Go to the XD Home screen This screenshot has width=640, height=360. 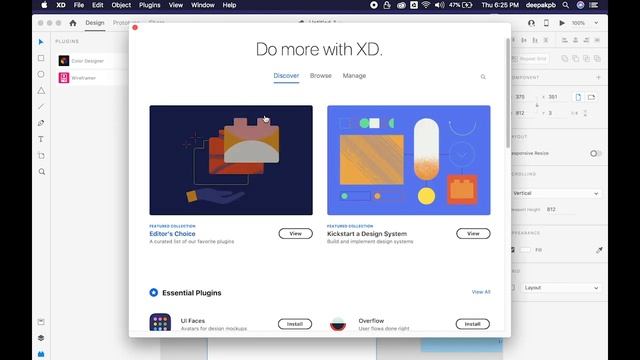click(x=73, y=23)
